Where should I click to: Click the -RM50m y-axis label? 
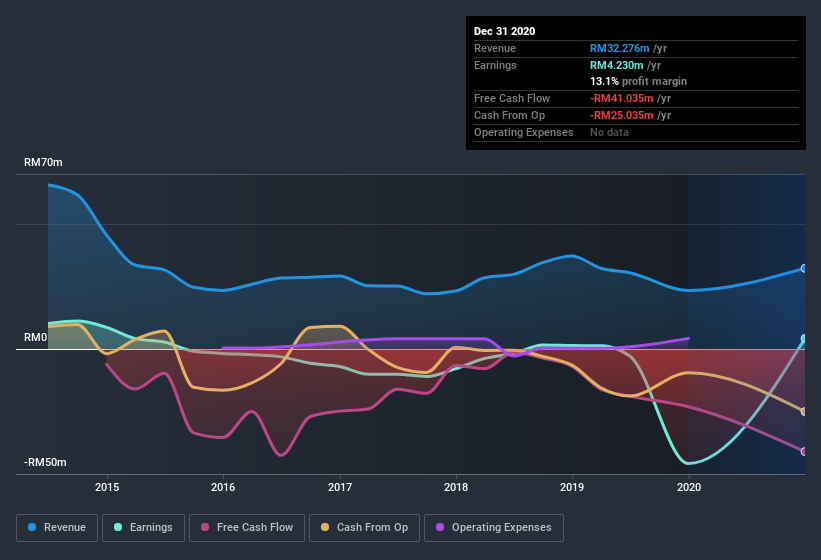pos(46,462)
